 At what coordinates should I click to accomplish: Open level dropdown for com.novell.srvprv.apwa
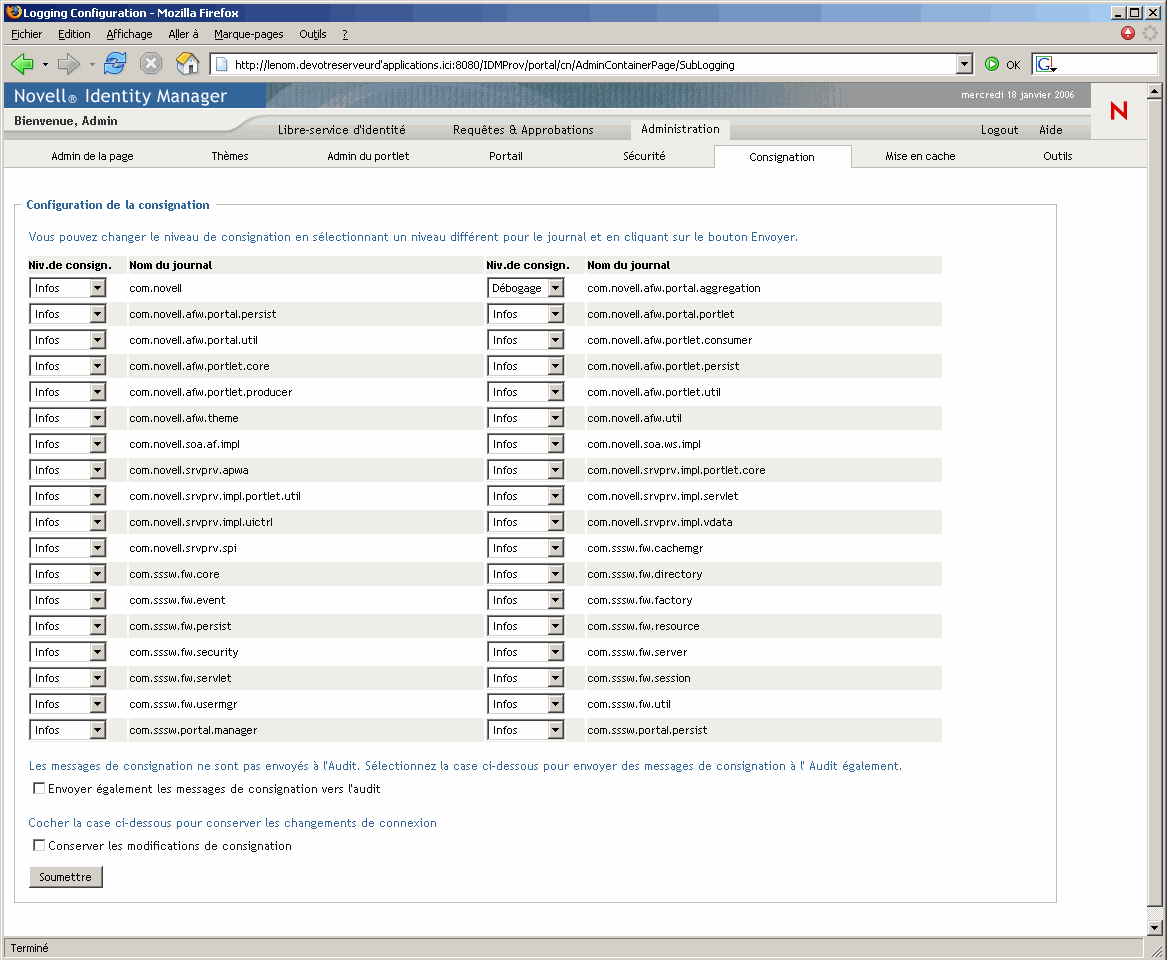coord(68,470)
